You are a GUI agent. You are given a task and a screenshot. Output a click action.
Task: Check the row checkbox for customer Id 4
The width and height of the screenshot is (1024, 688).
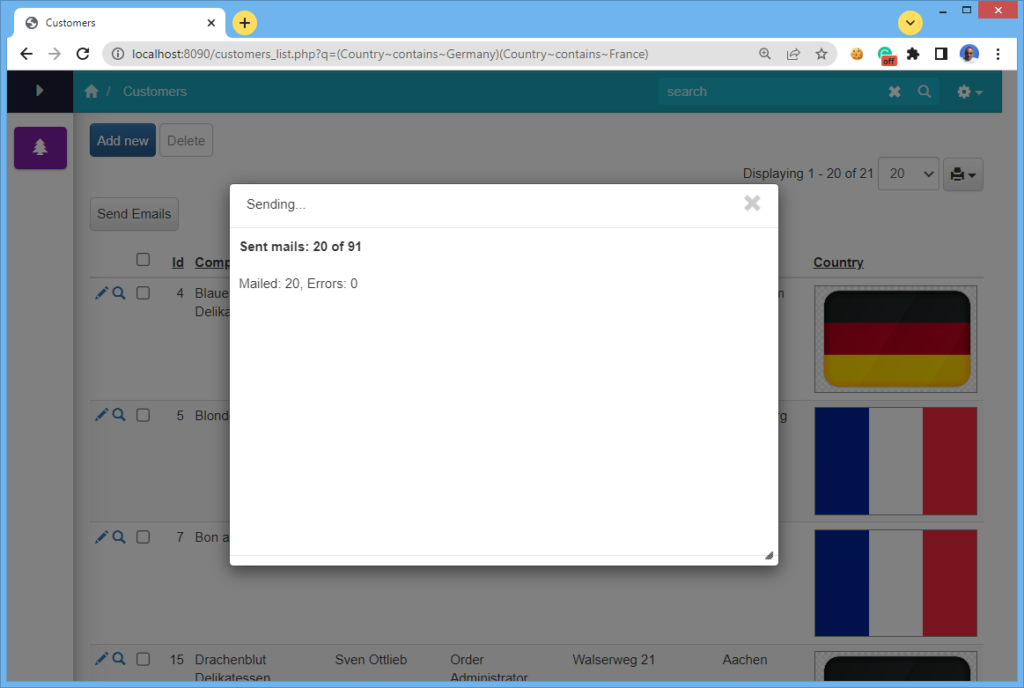click(143, 293)
